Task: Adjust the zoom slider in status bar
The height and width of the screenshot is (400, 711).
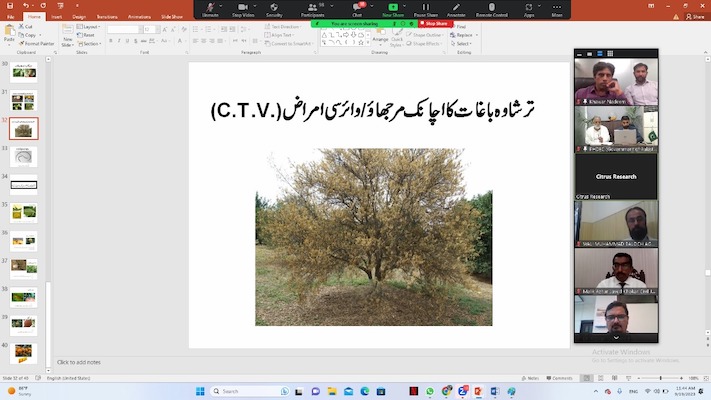Action: click(661, 378)
